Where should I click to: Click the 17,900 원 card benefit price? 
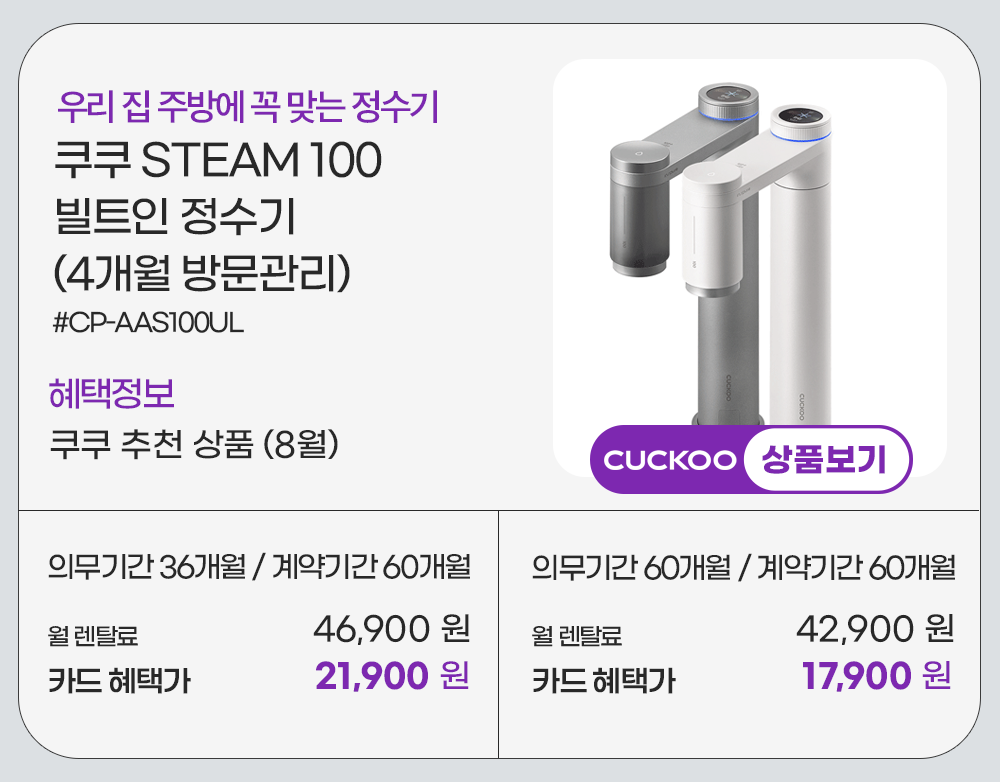point(875,677)
